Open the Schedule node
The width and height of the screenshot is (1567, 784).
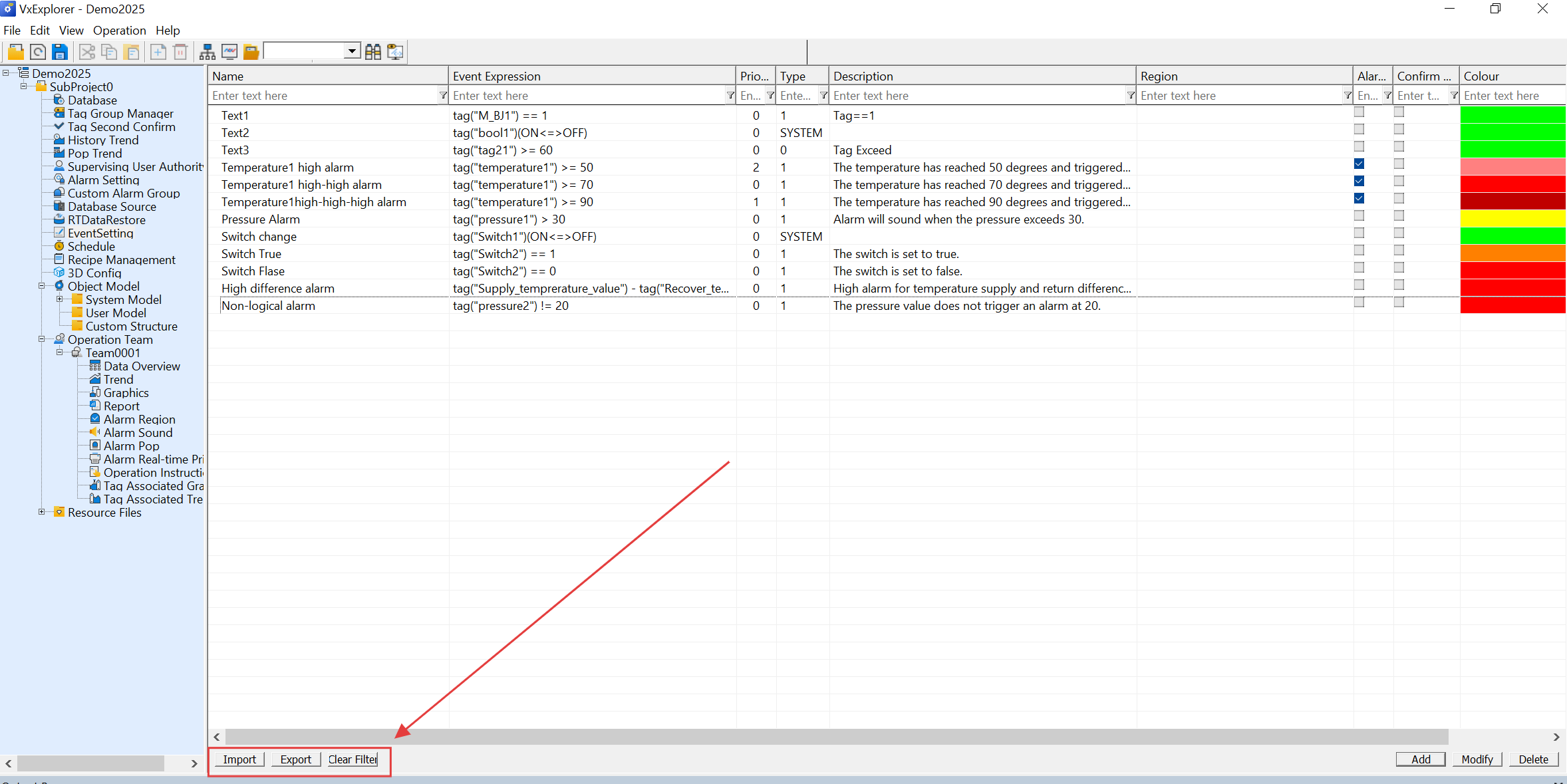(x=91, y=247)
